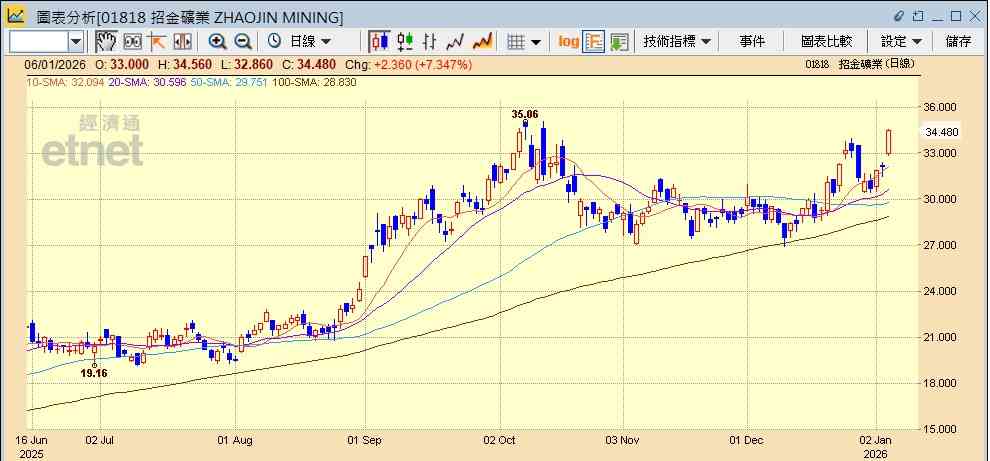990x461 pixels.
Task: Click the 20-SMA: 30.596 legend label
Action: (147, 82)
